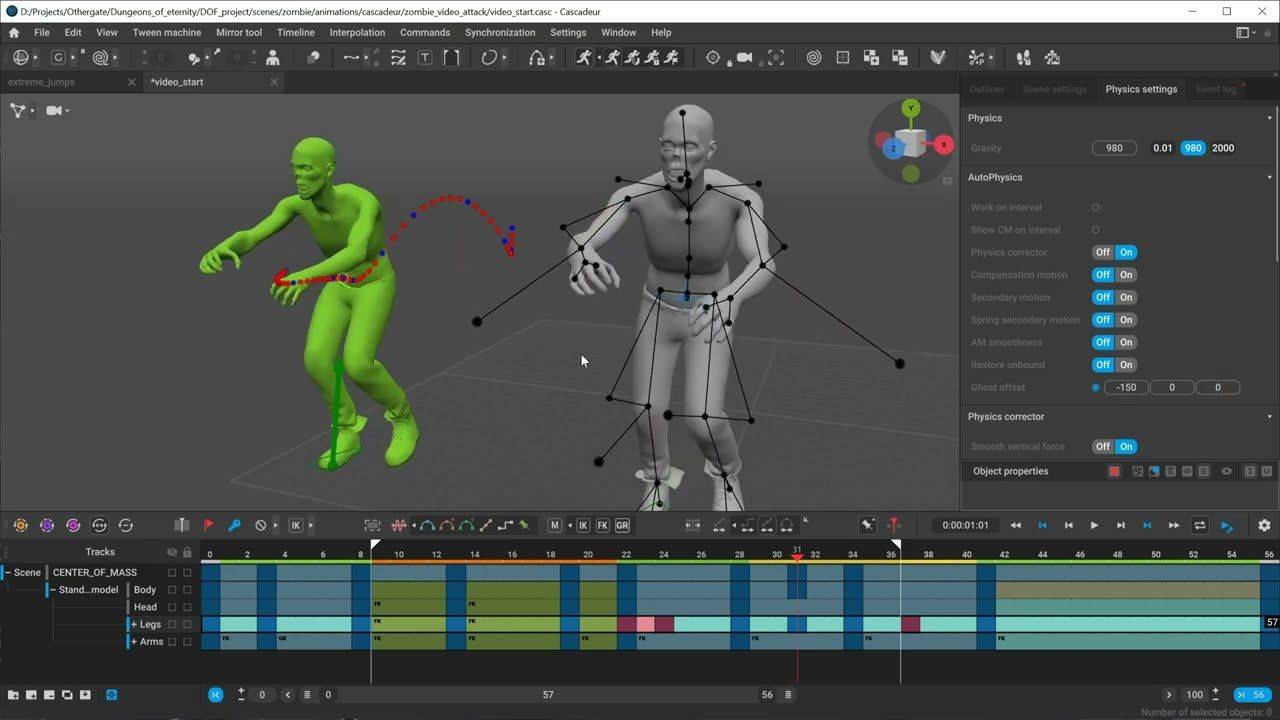Click the blue key icon on the timeline toolbar

235,525
